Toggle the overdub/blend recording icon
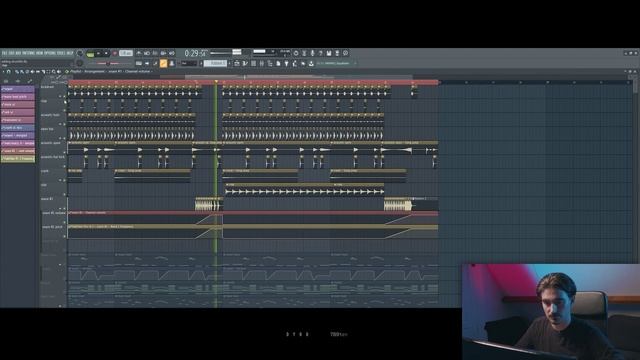Screen dimensions: 640x360 163,53
